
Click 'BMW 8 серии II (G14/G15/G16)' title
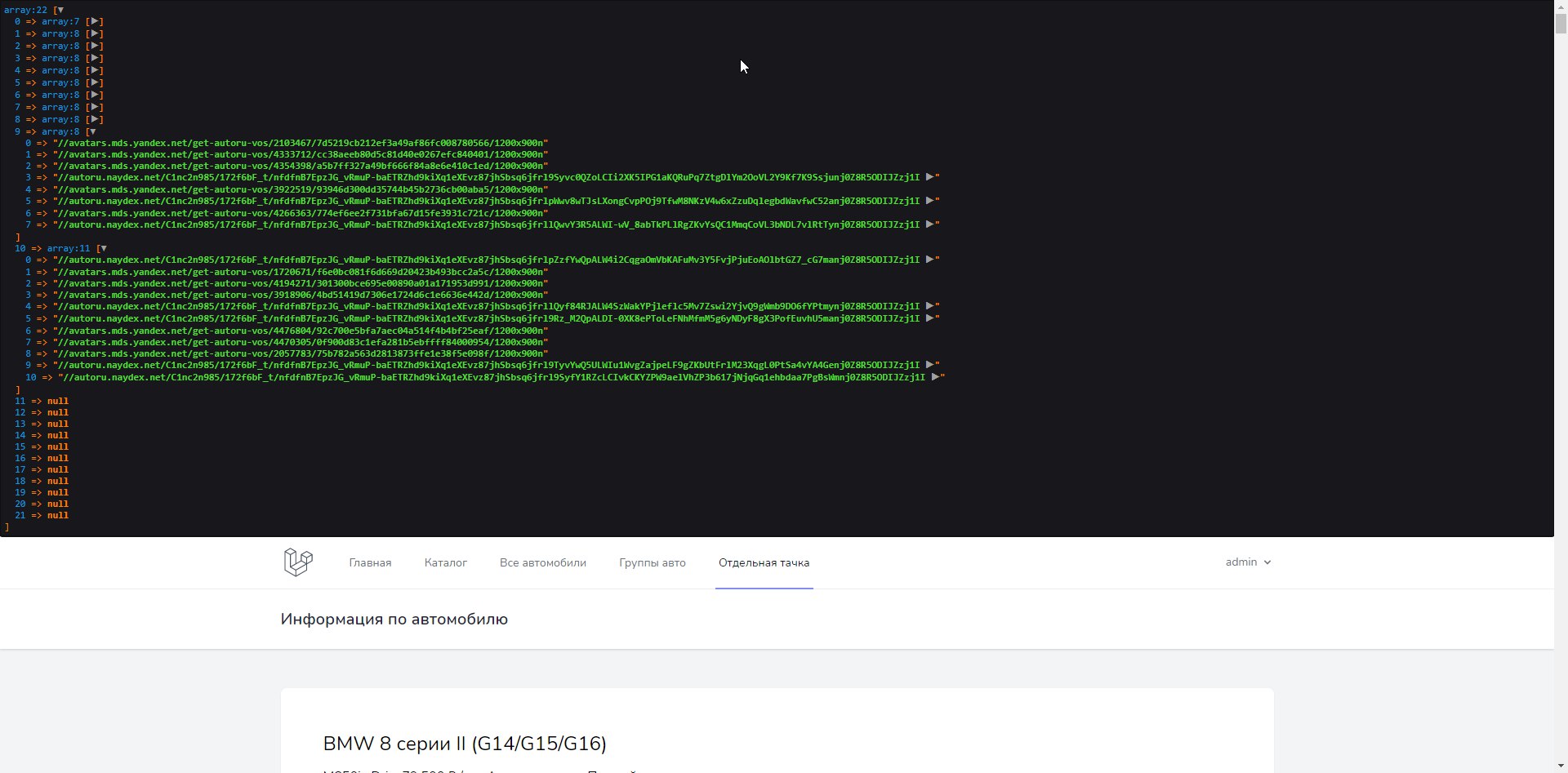465,744
